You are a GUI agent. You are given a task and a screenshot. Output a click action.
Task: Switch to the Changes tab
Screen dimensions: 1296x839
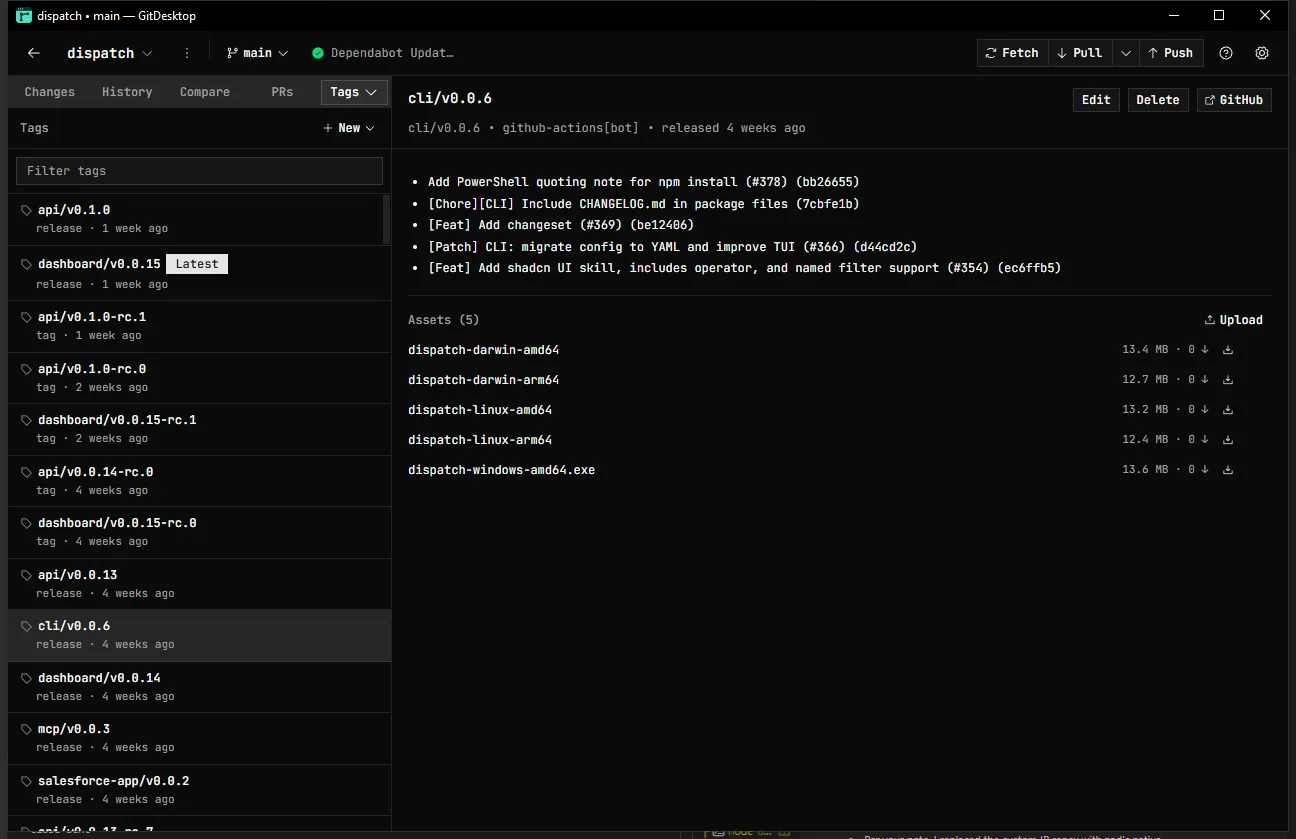tap(50, 92)
